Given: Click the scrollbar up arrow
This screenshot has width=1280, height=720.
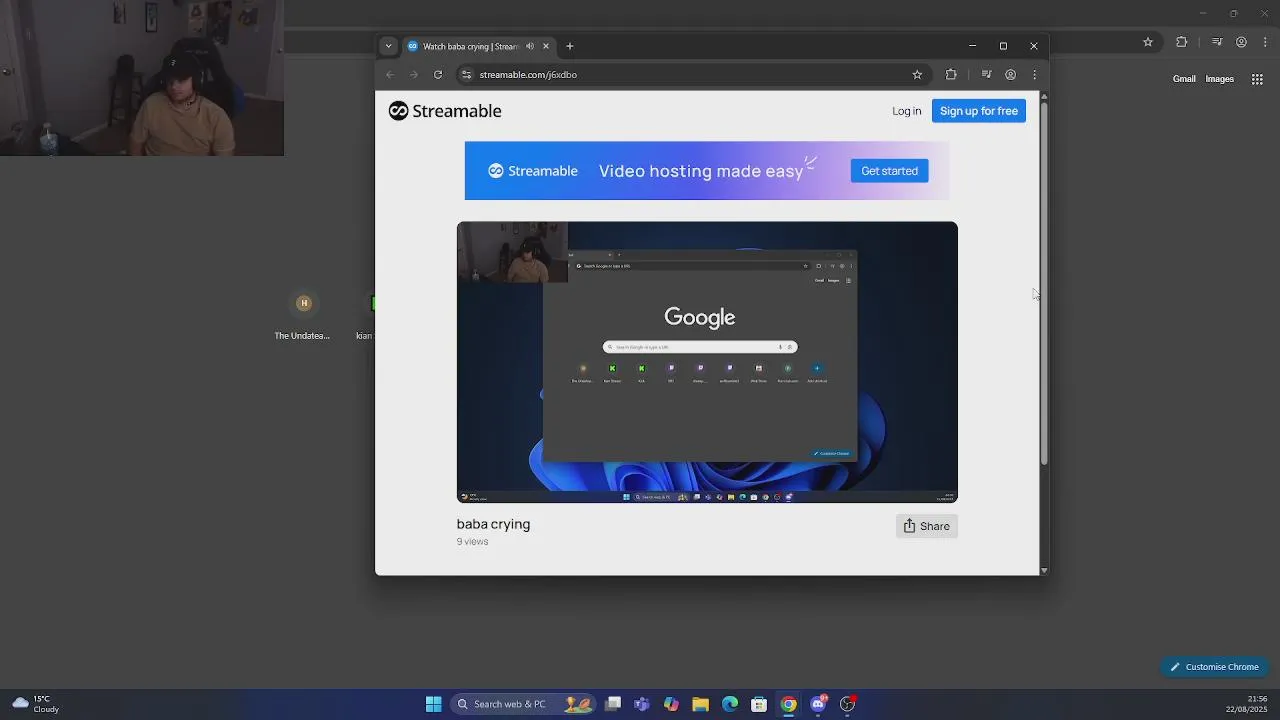Looking at the screenshot, I should 1044,96.
